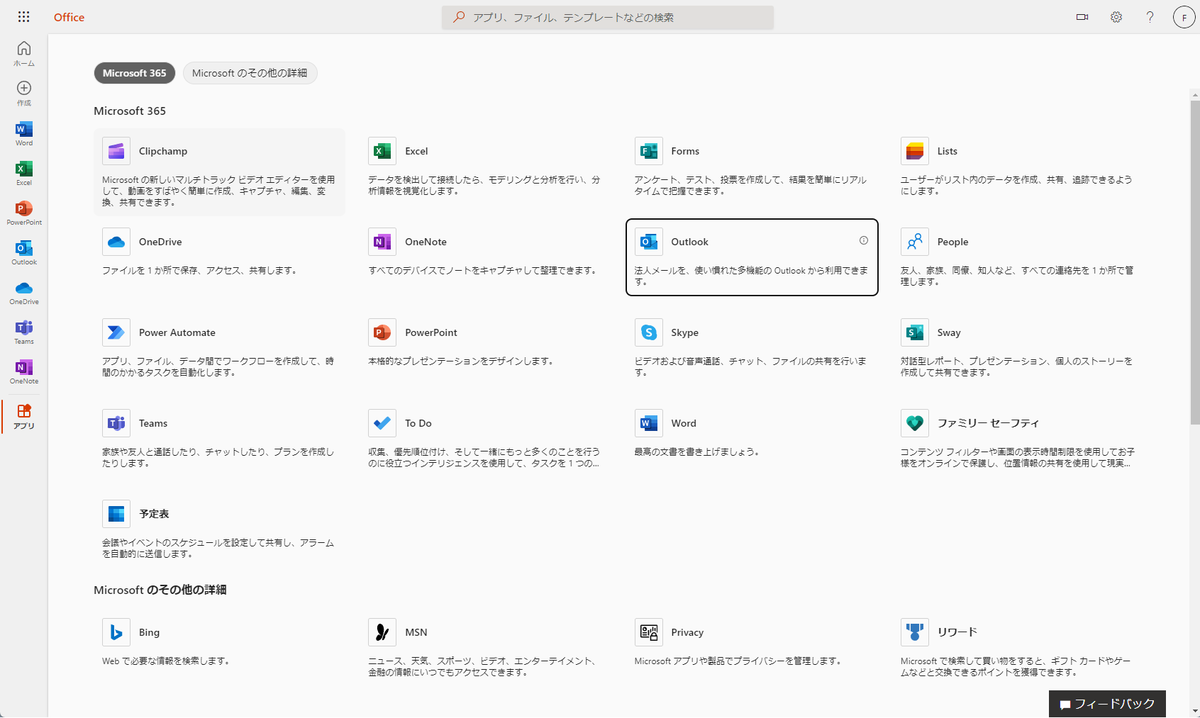Click the Bing app icon

click(x=116, y=632)
